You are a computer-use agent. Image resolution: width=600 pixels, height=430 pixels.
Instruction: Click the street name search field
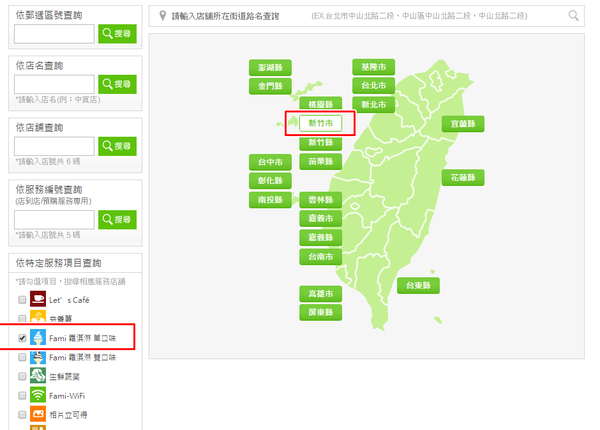[x=360, y=17]
